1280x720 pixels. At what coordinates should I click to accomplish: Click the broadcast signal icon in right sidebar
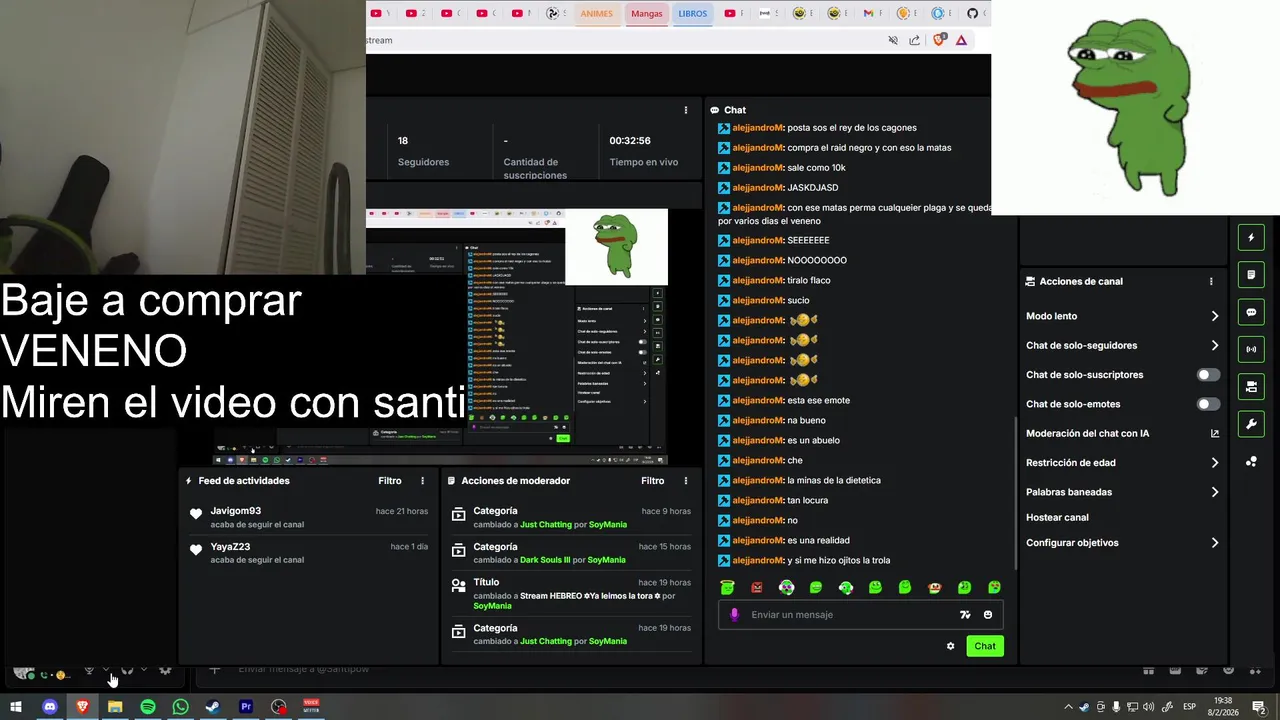click(x=1251, y=349)
